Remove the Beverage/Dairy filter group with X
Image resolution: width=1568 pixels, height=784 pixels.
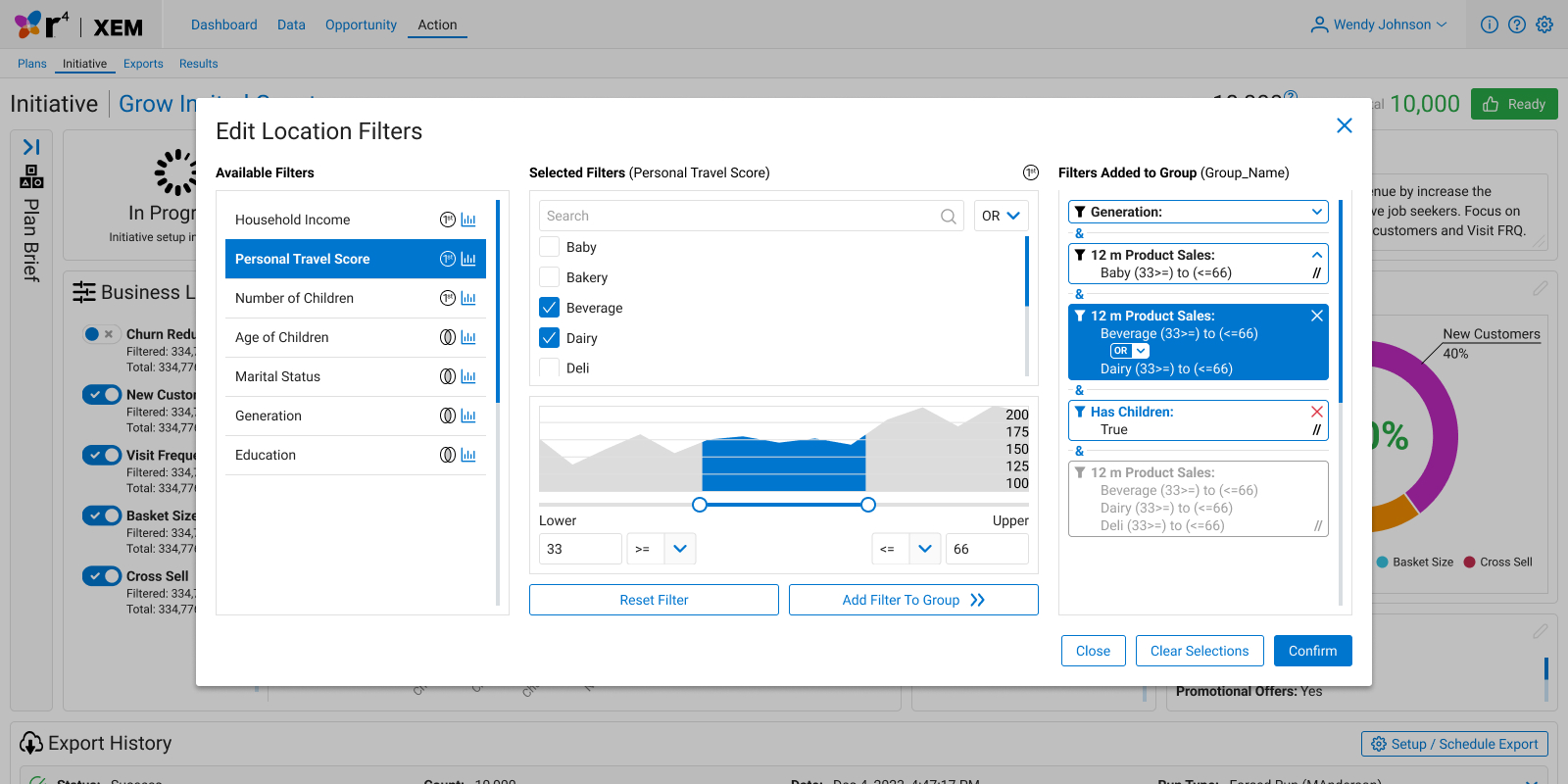pyautogui.click(x=1317, y=316)
